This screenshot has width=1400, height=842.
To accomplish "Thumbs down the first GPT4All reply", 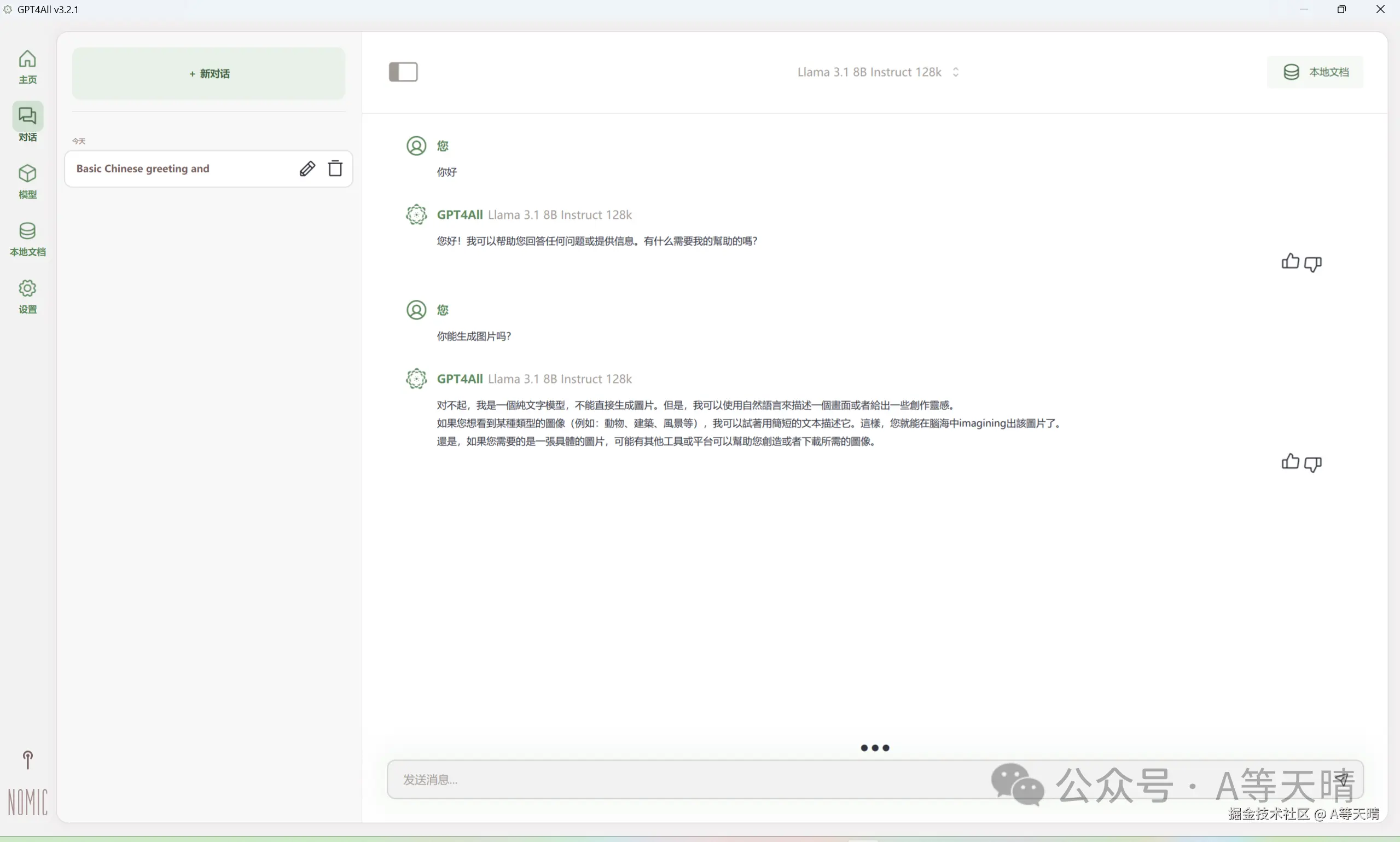I will click(x=1312, y=264).
